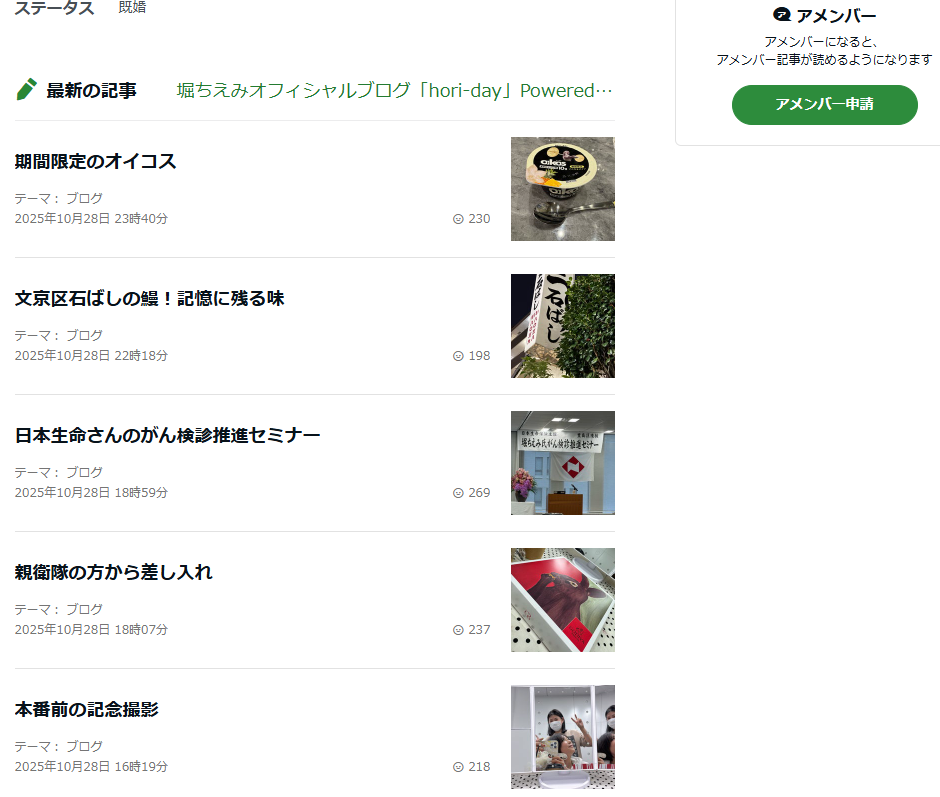
Task: Click the アメンバー申請 green button
Action: click(x=824, y=105)
